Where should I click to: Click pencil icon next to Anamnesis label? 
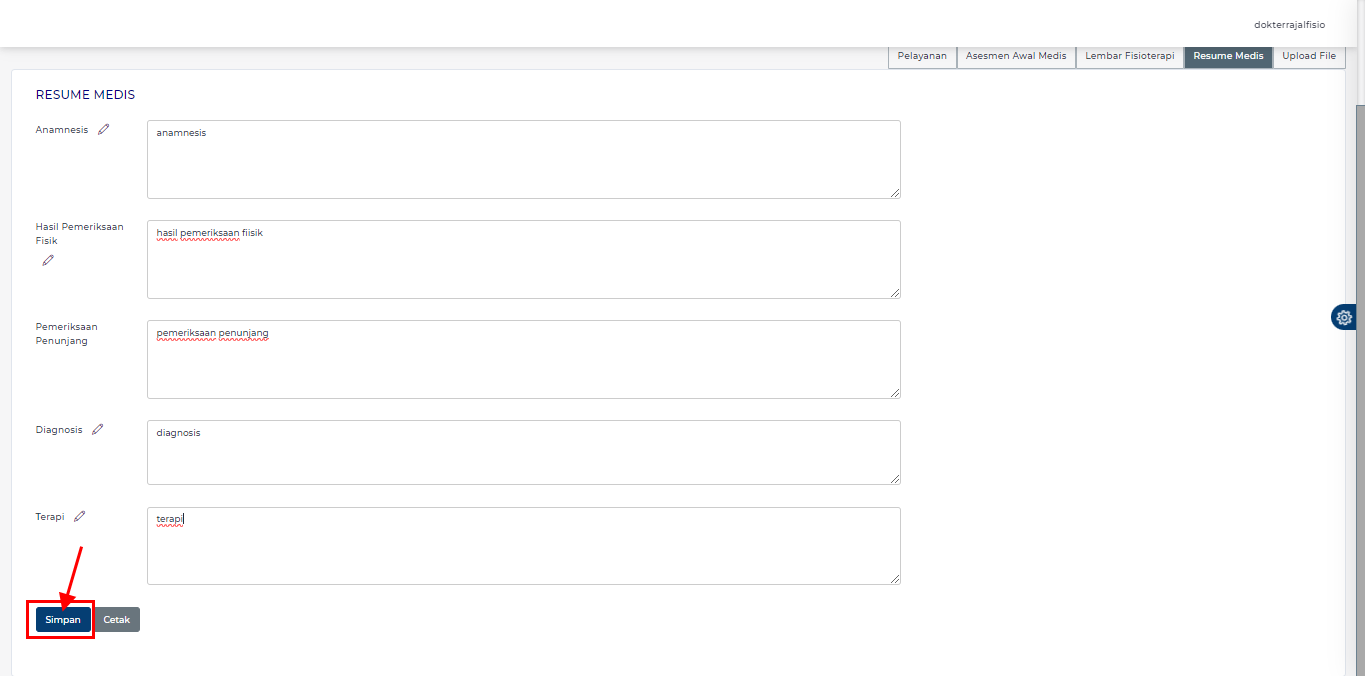coord(104,129)
